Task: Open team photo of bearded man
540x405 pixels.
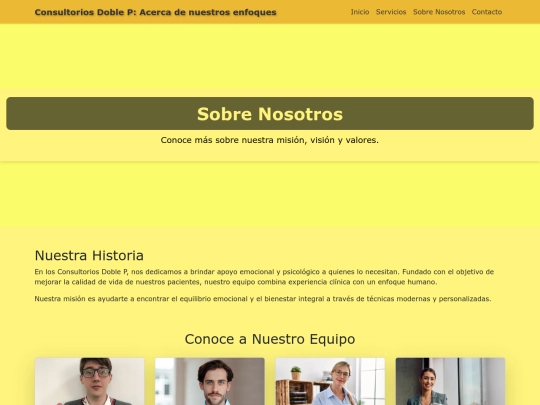Action: [210, 381]
